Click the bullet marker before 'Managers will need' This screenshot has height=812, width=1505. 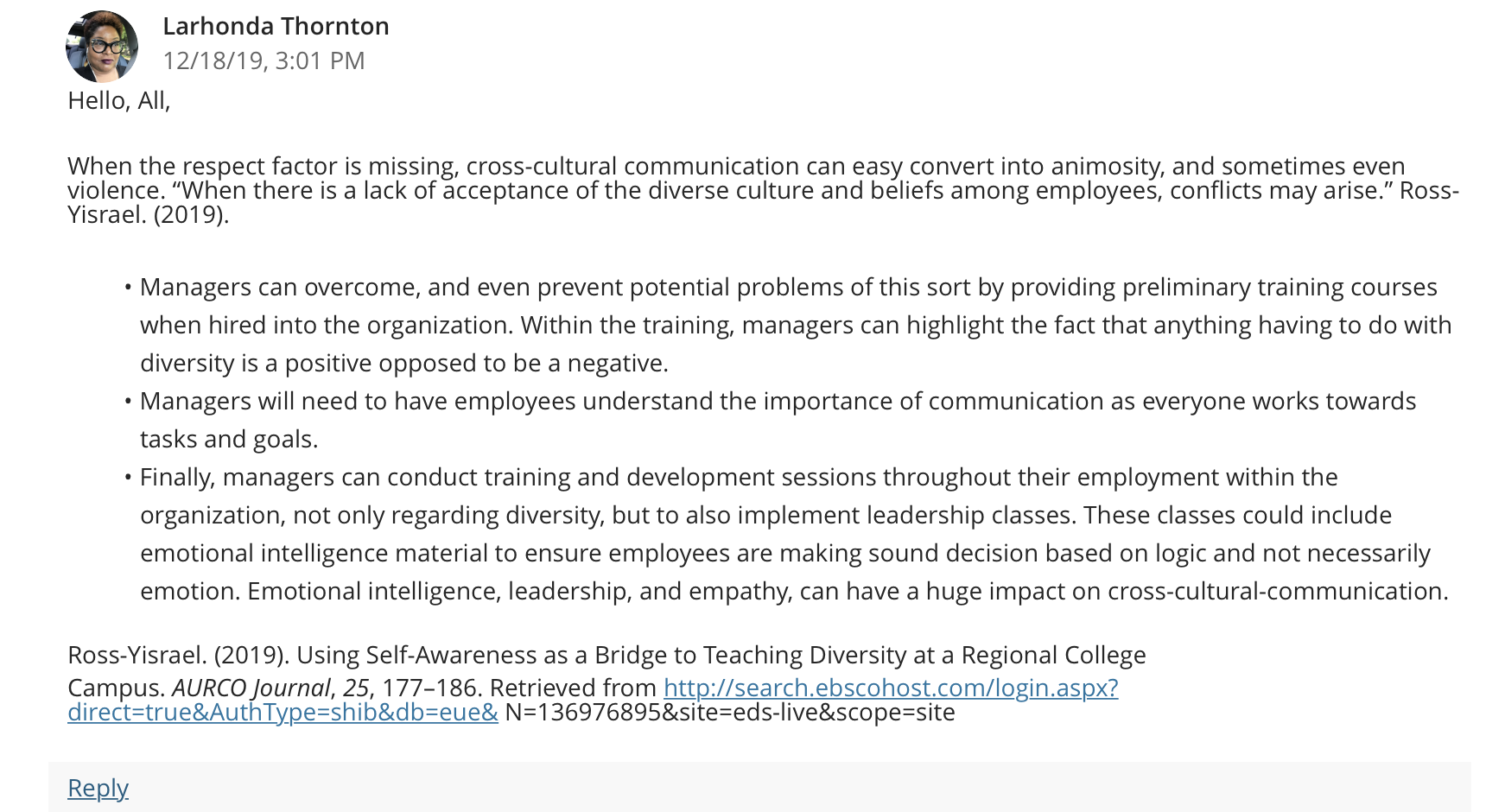click(x=128, y=402)
